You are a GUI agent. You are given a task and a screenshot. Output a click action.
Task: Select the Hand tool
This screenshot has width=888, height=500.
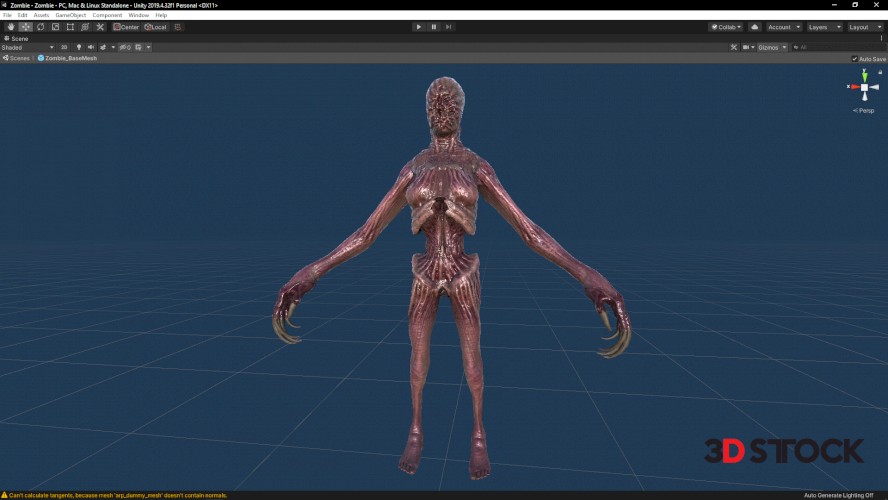click(11, 27)
